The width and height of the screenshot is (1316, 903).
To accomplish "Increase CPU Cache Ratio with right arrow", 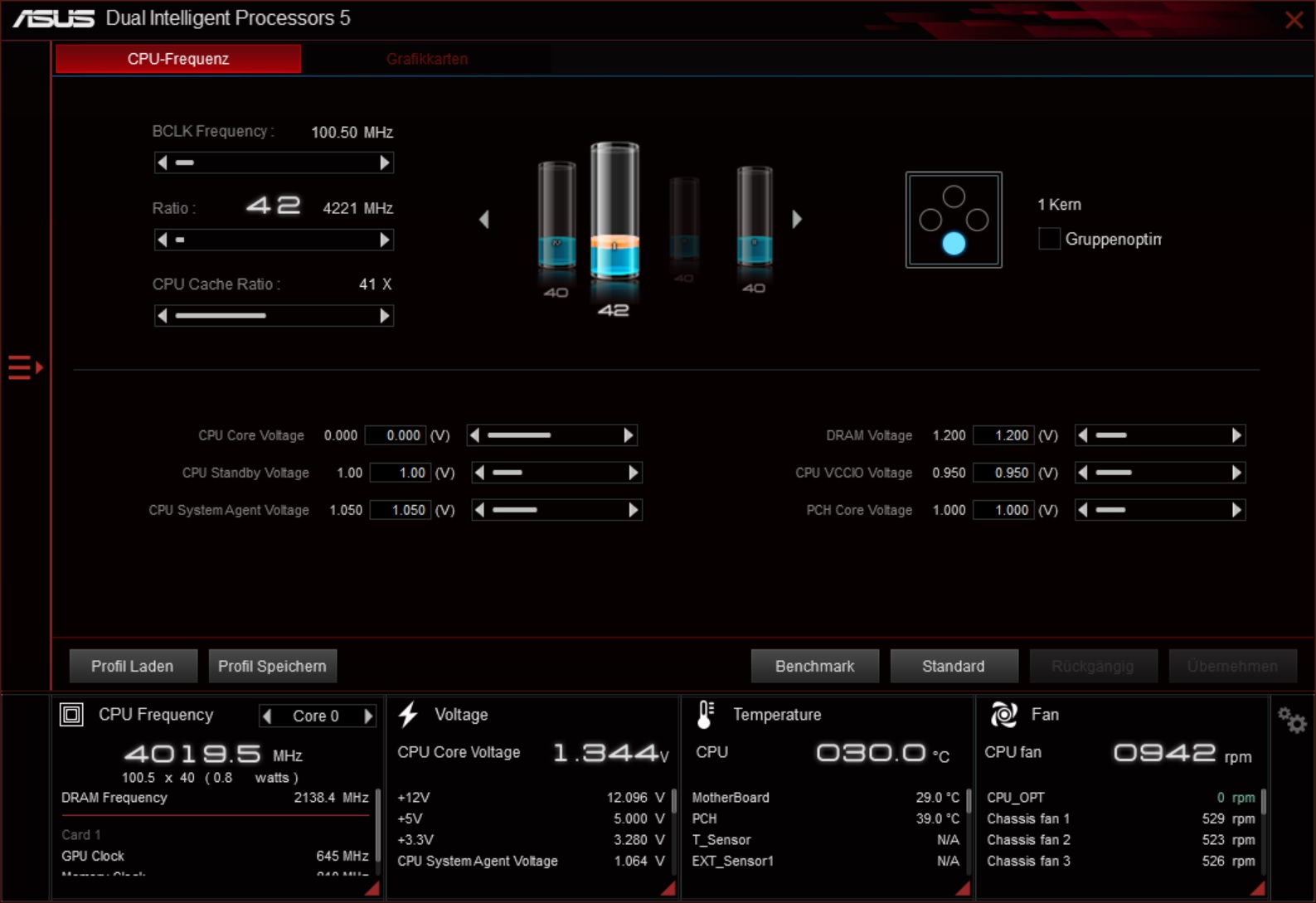I will pyautogui.click(x=384, y=315).
